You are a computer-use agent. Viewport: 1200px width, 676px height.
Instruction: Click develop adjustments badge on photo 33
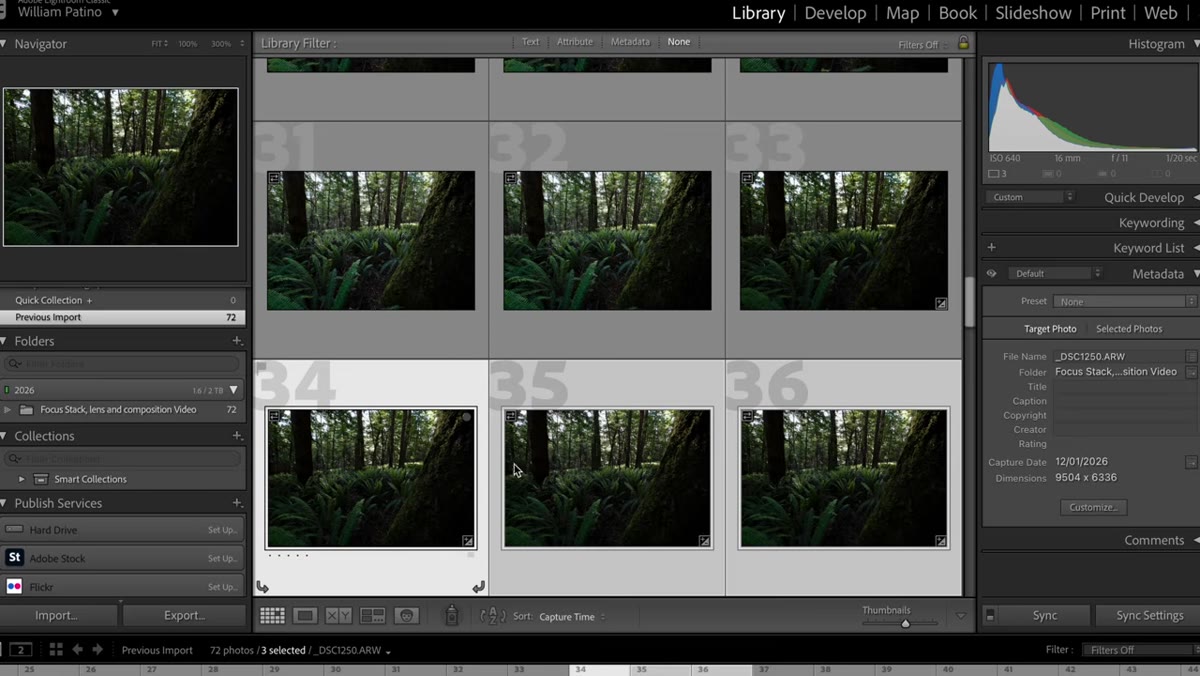click(x=941, y=303)
